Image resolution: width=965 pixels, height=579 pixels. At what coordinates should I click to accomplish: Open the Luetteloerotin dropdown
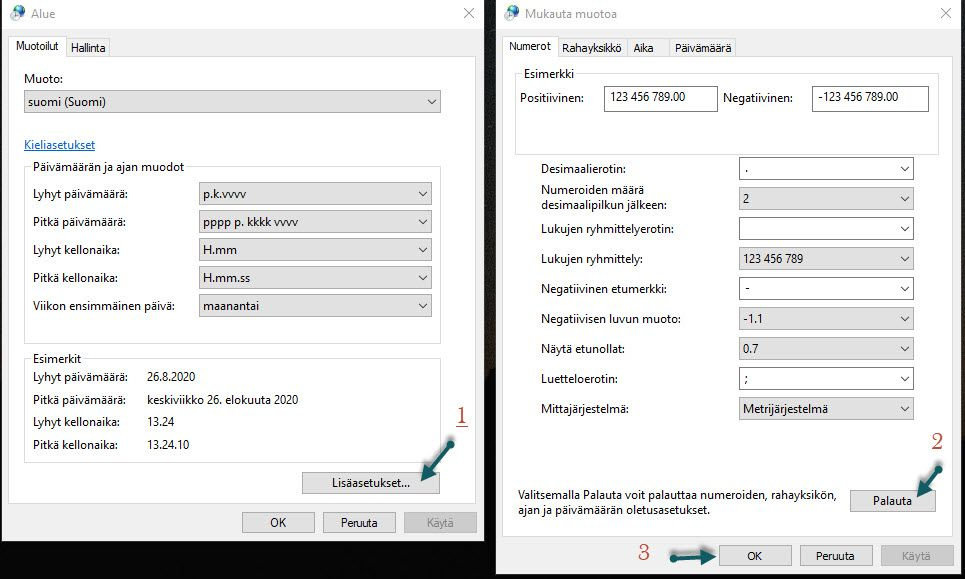pos(826,378)
